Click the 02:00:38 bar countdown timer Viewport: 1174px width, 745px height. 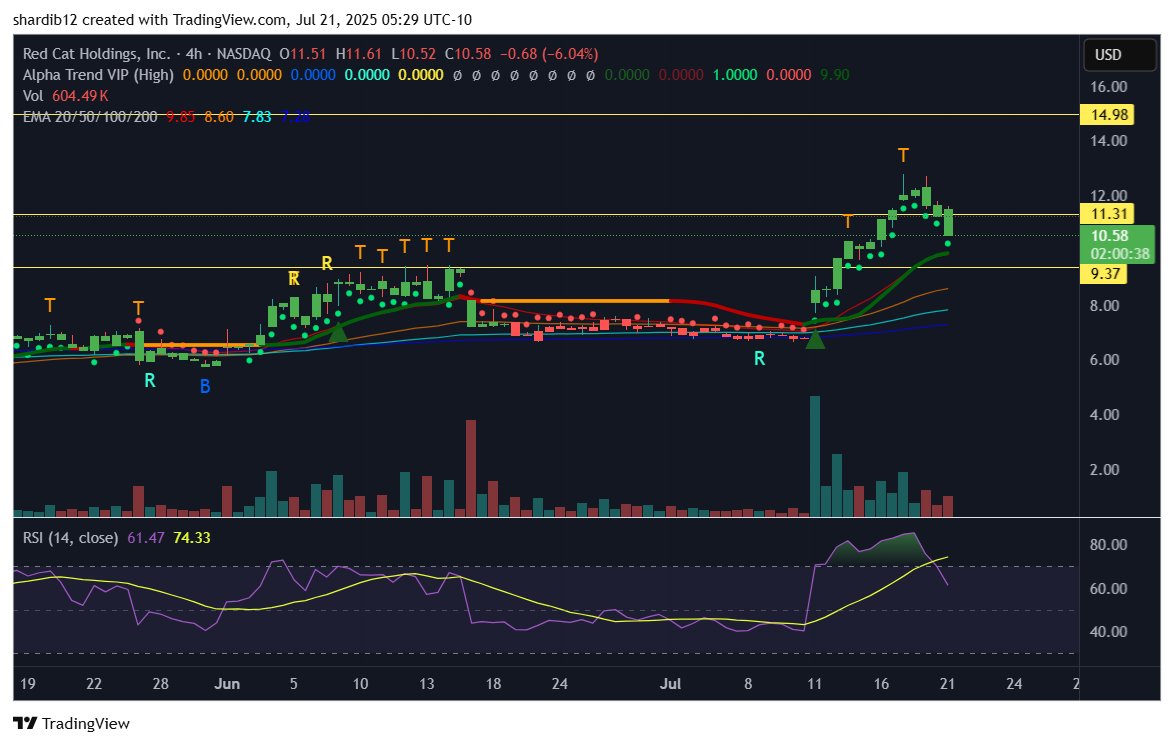click(1119, 254)
